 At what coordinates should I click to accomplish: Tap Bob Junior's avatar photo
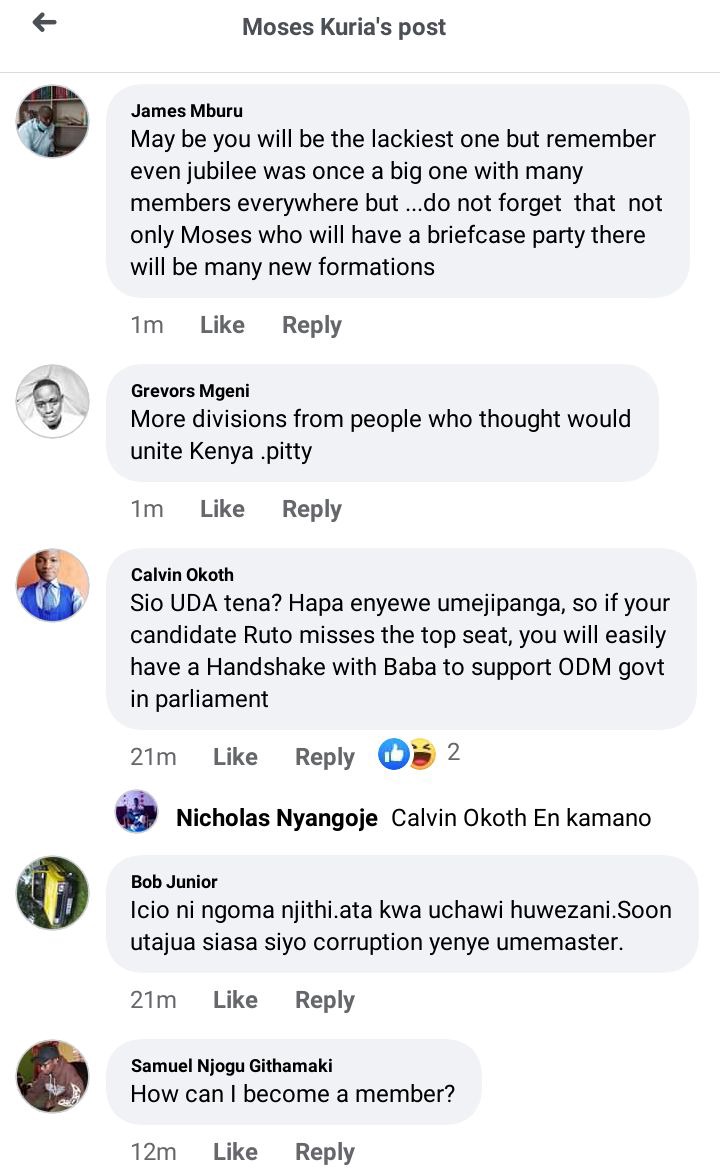[x=53, y=892]
